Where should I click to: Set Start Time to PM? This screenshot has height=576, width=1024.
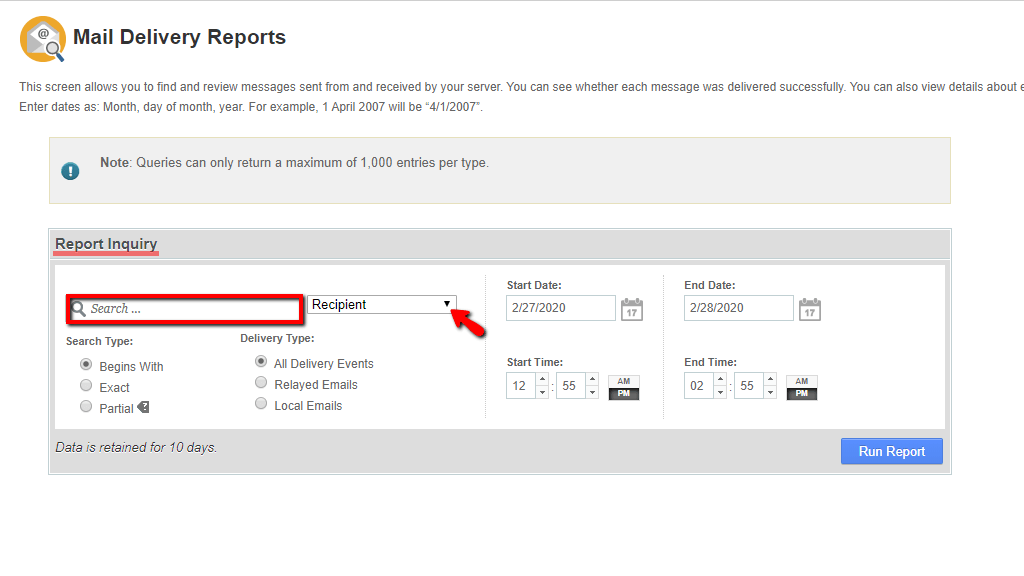click(624, 393)
